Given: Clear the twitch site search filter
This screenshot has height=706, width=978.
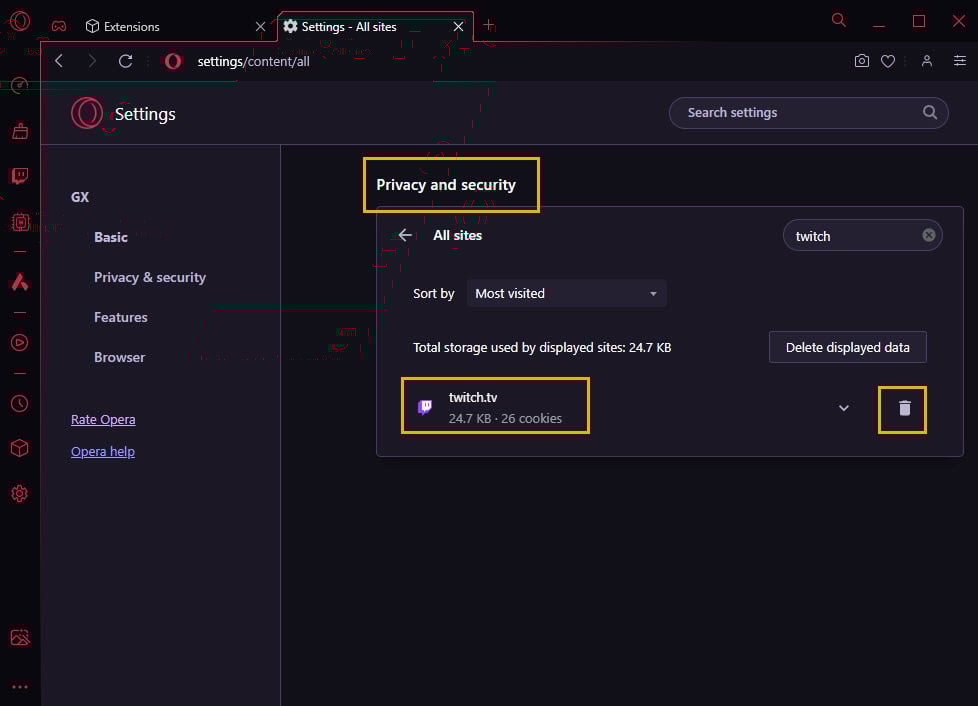Looking at the screenshot, I should click(929, 235).
